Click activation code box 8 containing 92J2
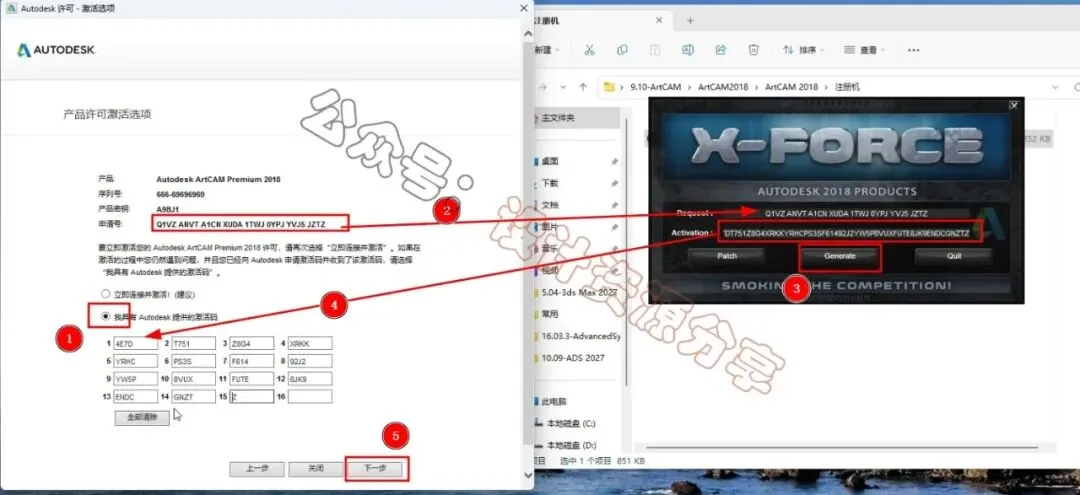The width and height of the screenshot is (1080, 495). coord(310,361)
